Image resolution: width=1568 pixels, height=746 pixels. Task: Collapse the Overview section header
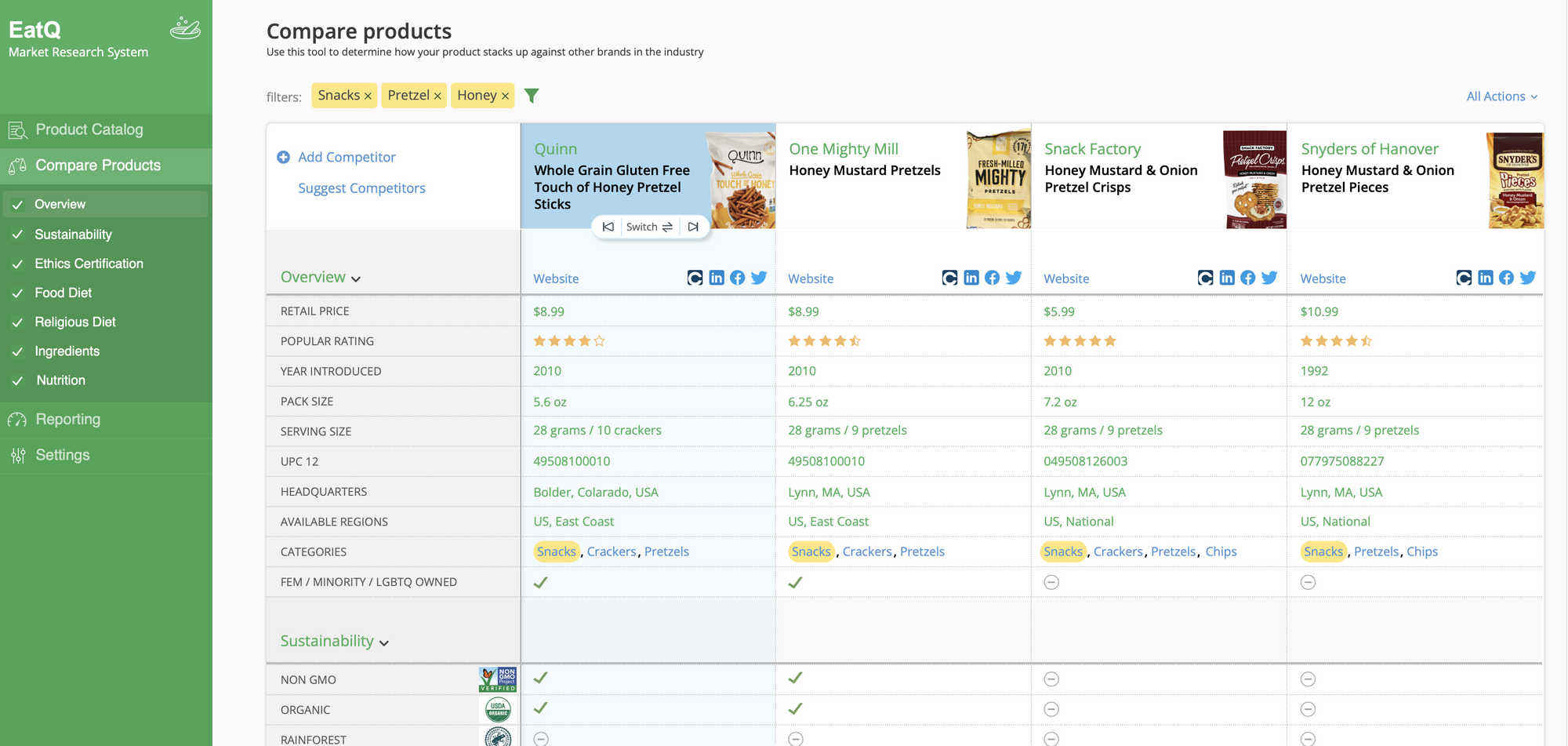[x=321, y=277]
